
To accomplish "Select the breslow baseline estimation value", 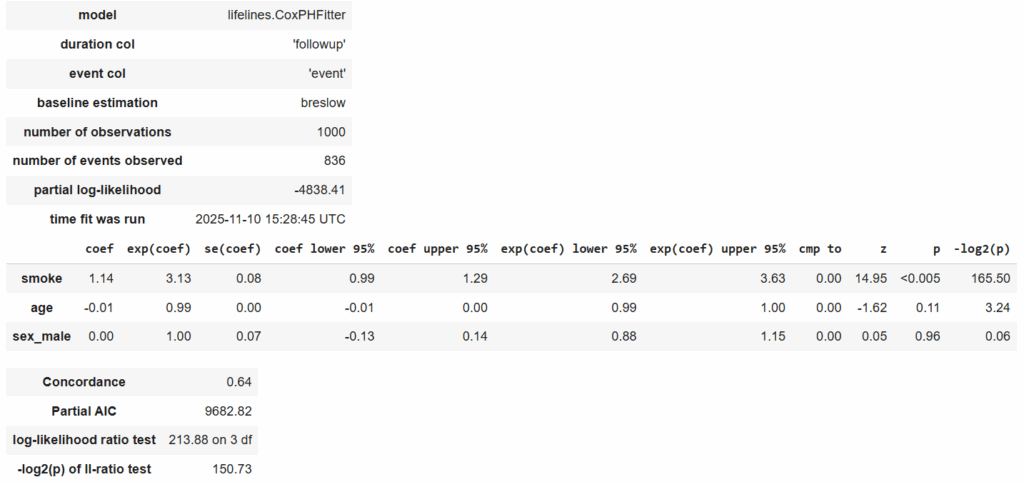I will pos(323,103).
